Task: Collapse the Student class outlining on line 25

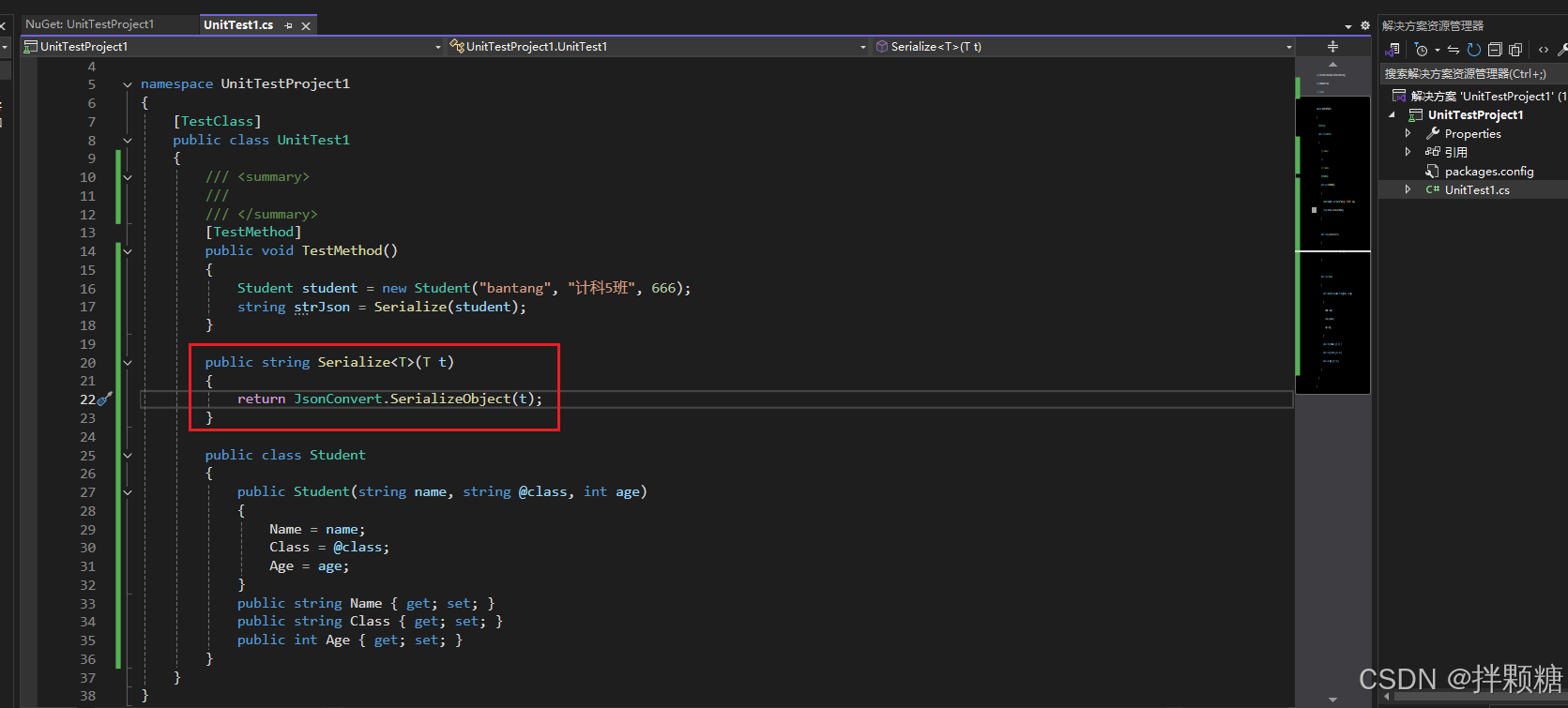Action: coord(128,456)
